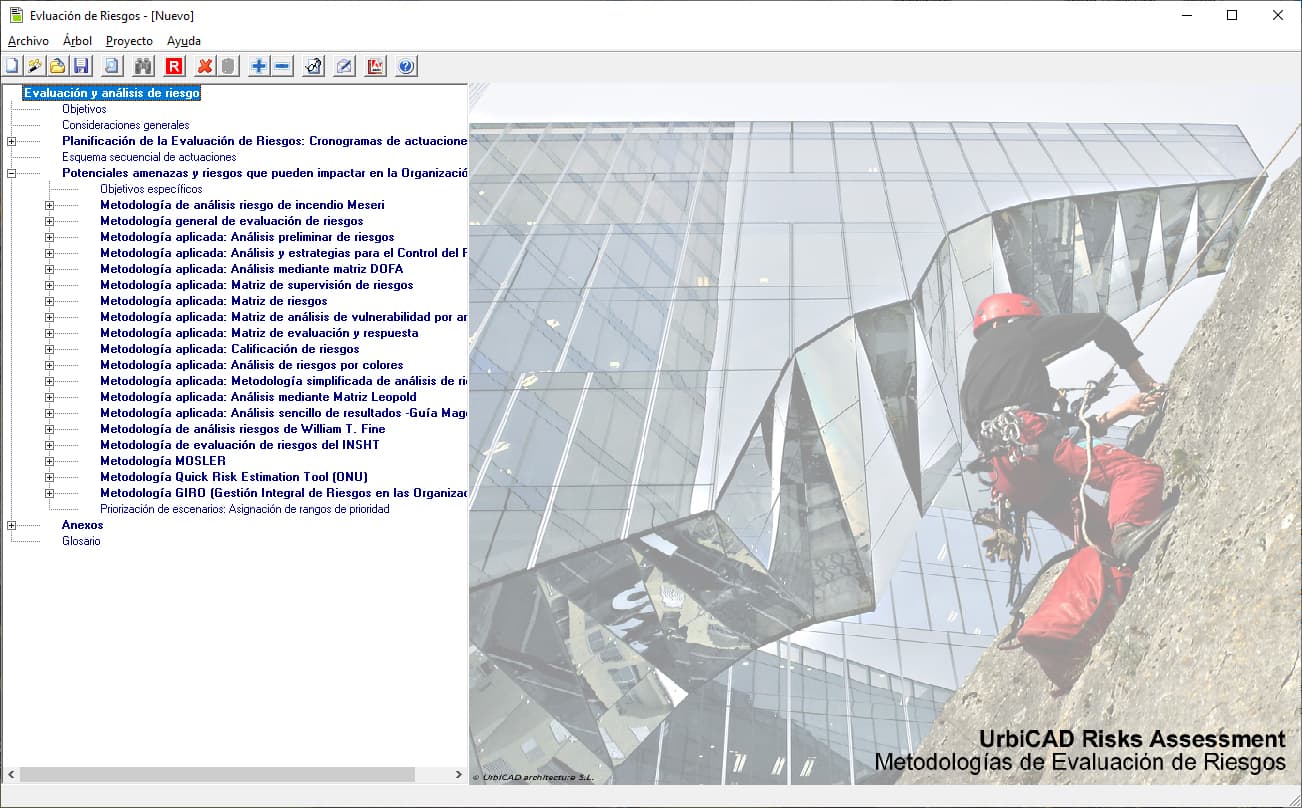Select Esquema secuencial de actuaciones item
Image resolution: width=1302 pixels, height=808 pixels.
(149, 157)
